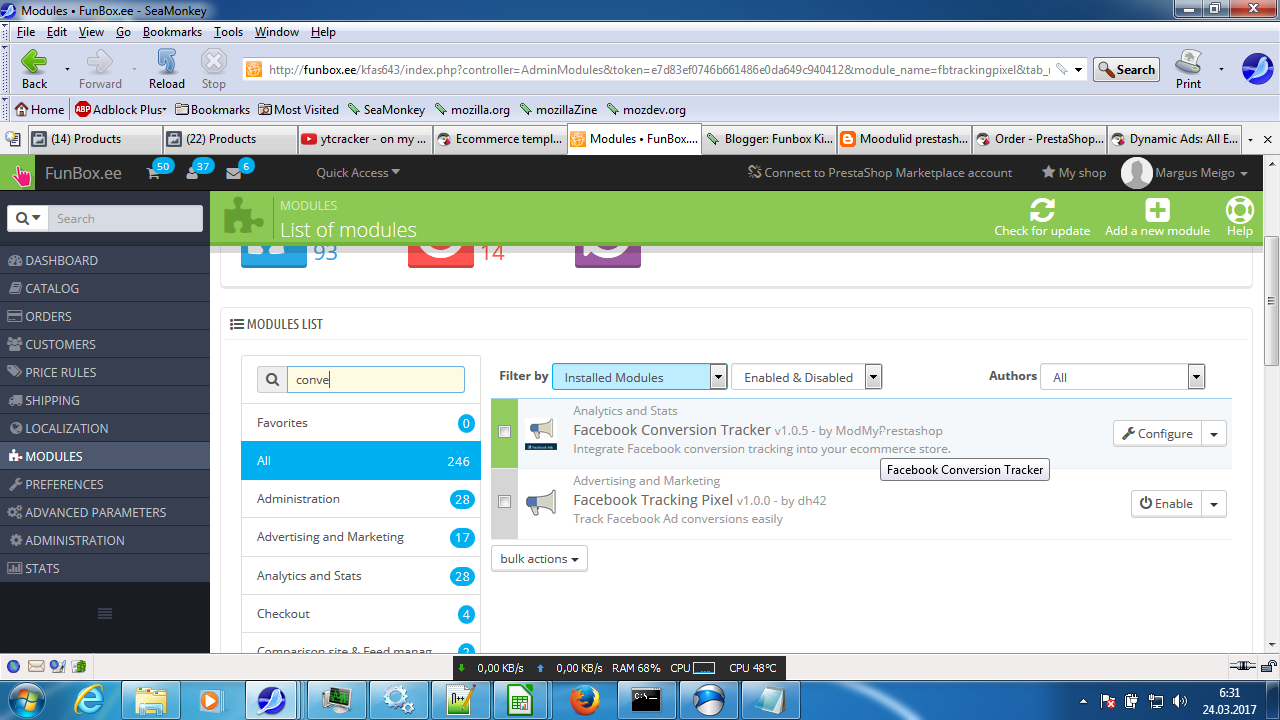Open the File menu
Screen dimensions: 1280x720
pos(26,32)
